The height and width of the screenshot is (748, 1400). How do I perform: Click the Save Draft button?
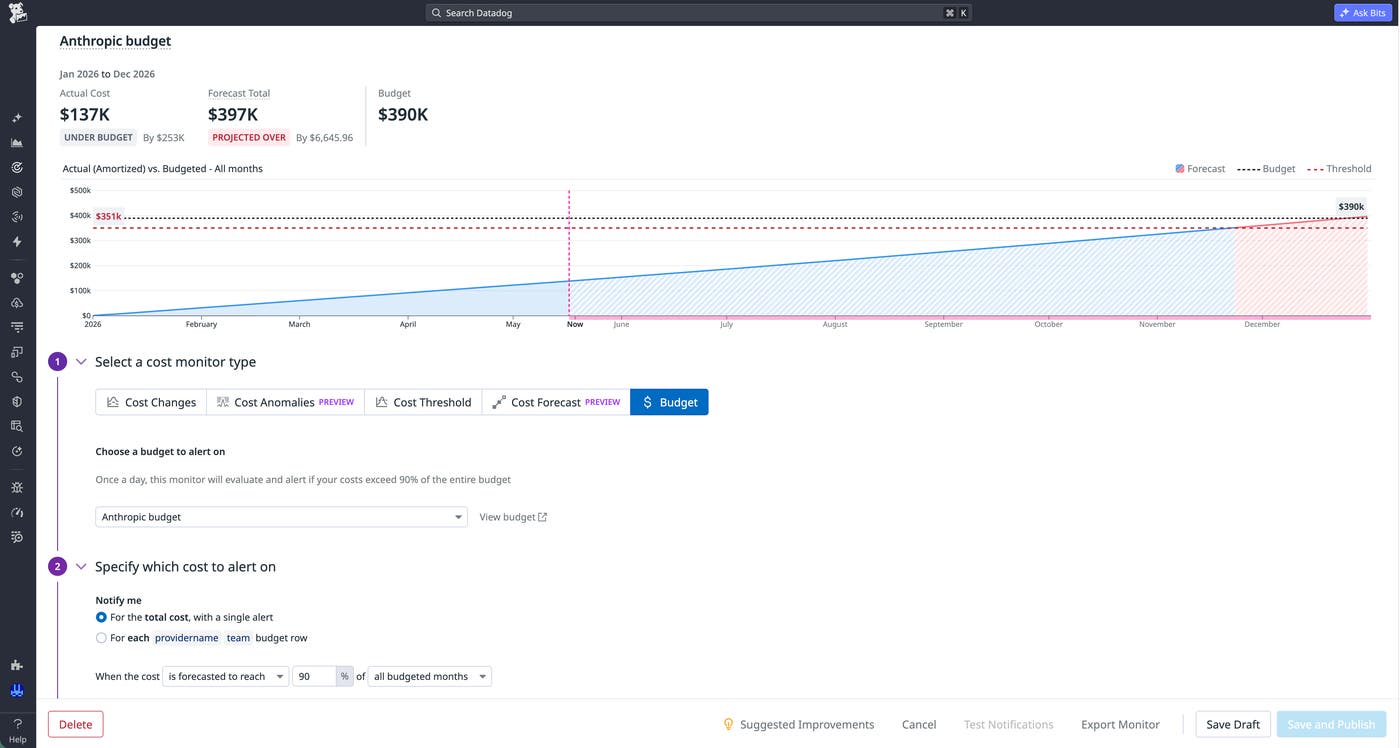click(x=1233, y=724)
